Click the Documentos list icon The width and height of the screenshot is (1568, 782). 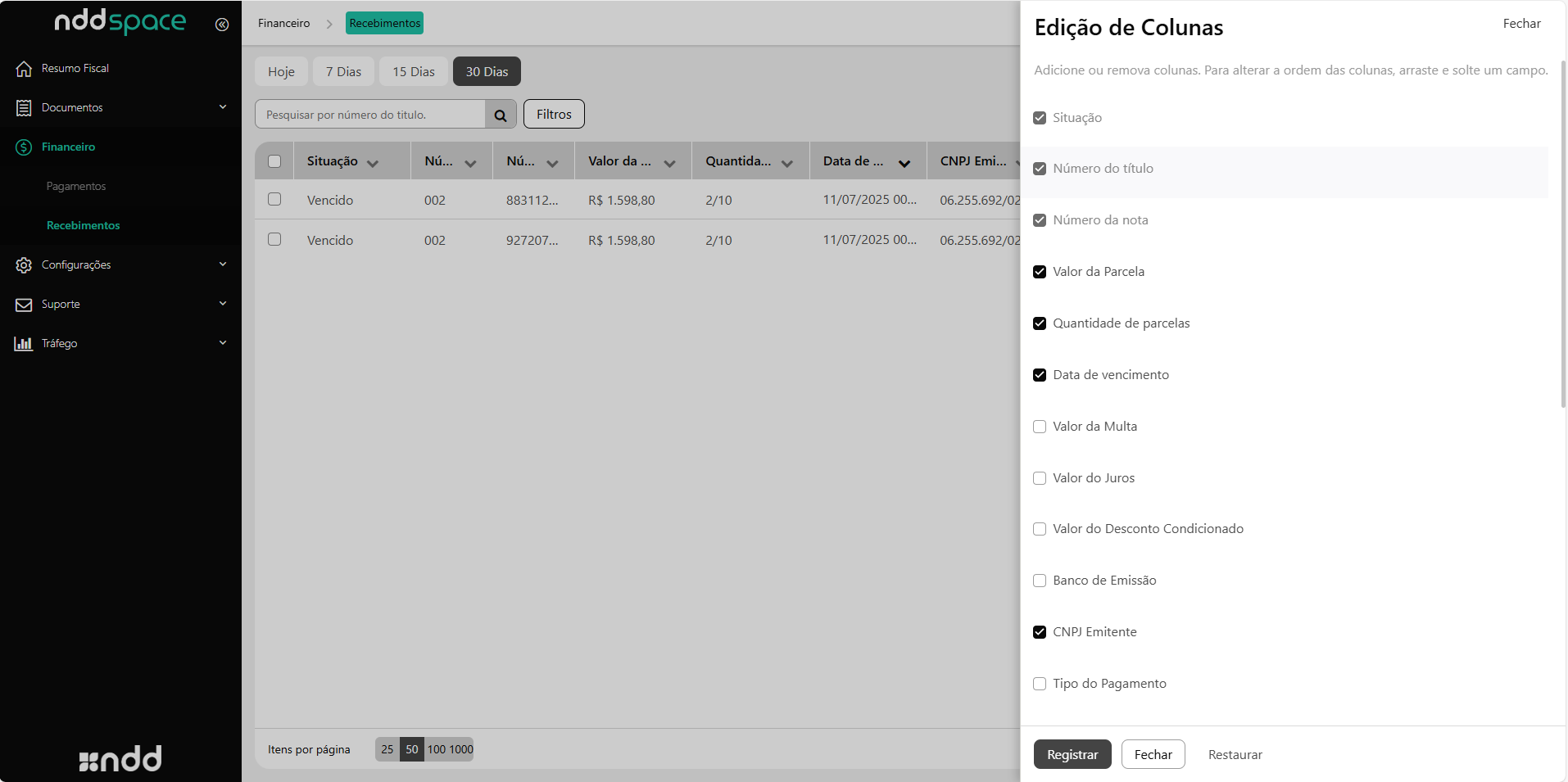click(24, 108)
